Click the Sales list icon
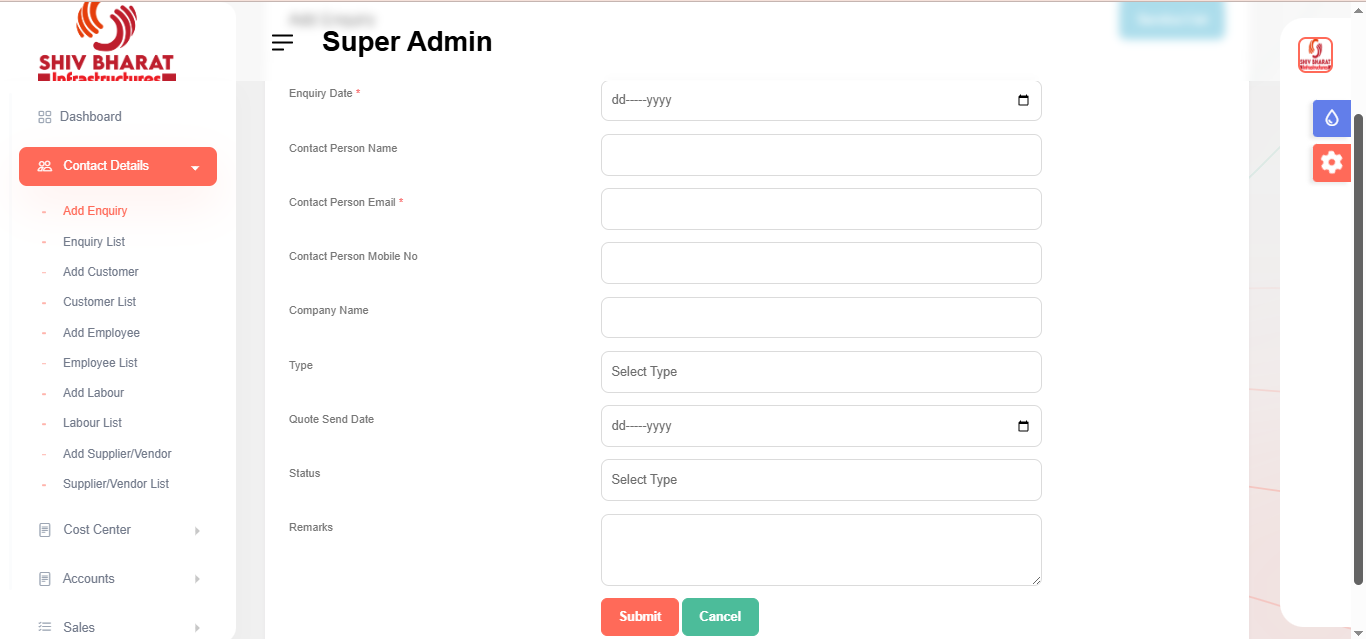The width and height of the screenshot is (1366, 639). coord(44,627)
